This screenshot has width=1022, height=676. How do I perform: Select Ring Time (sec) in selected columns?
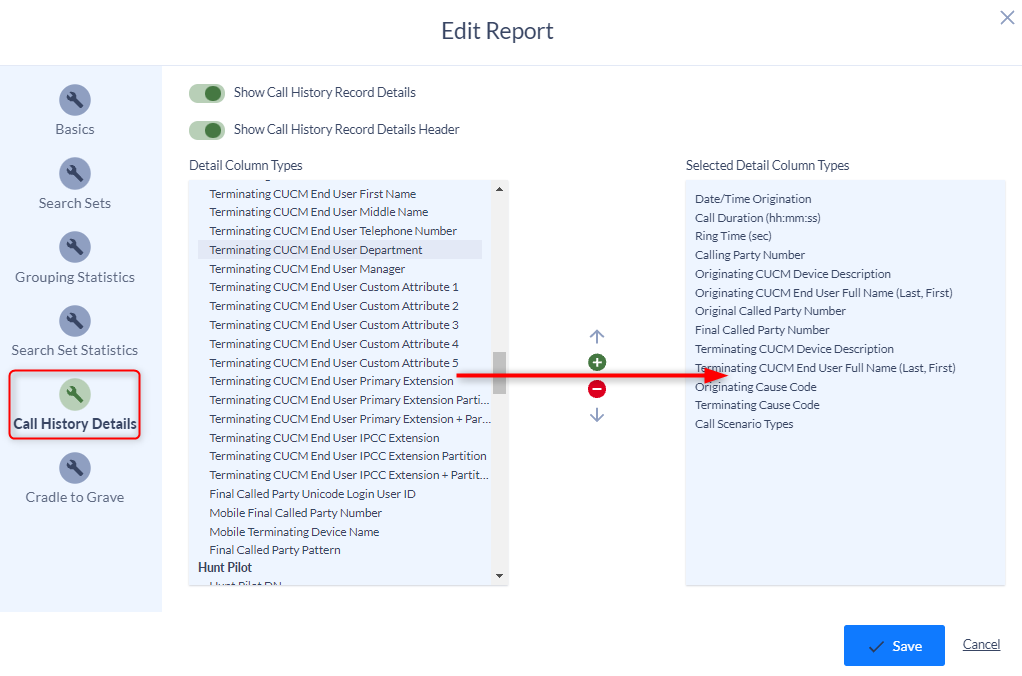pos(733,236)
